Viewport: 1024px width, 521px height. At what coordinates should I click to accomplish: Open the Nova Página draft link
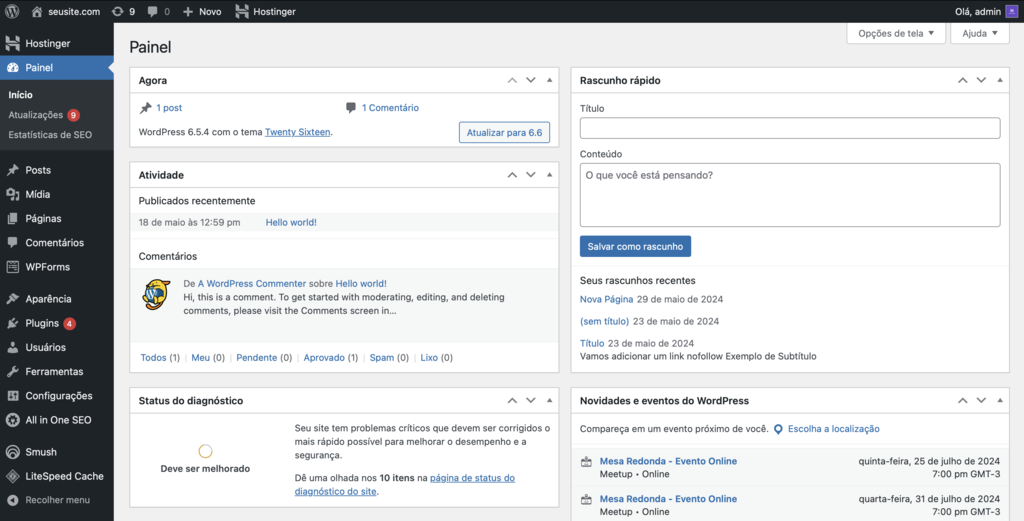click(x=606, y=299)
